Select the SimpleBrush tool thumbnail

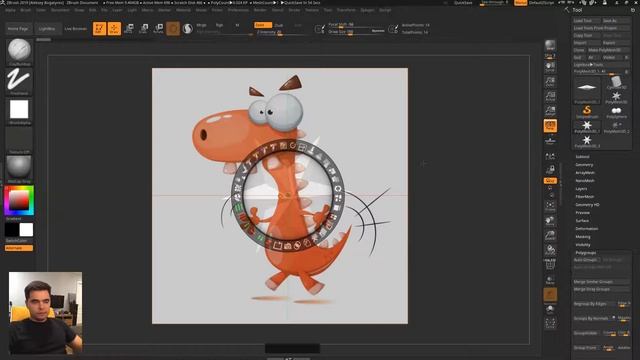coord(587,111)
